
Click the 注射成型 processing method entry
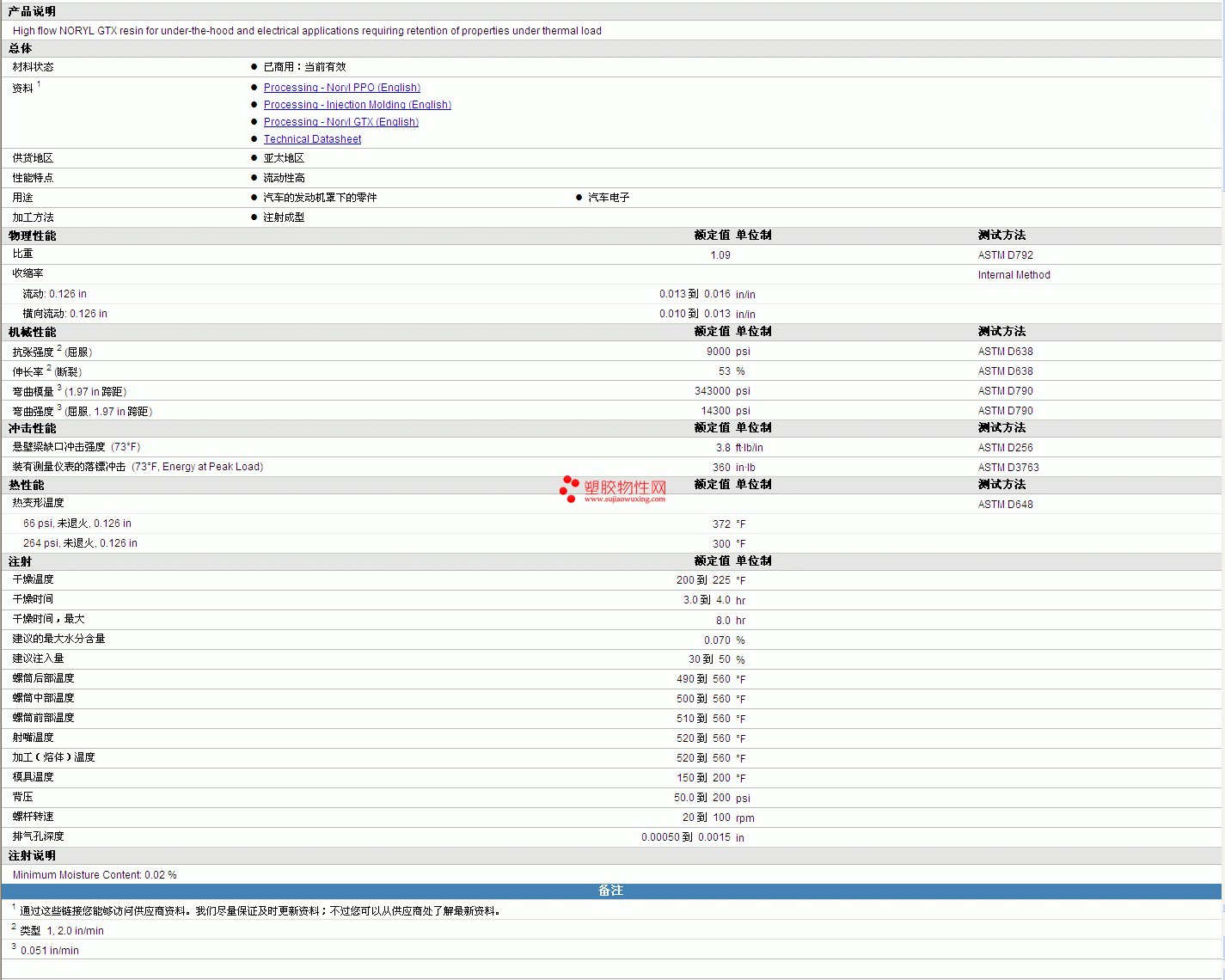tap(284, 217)
